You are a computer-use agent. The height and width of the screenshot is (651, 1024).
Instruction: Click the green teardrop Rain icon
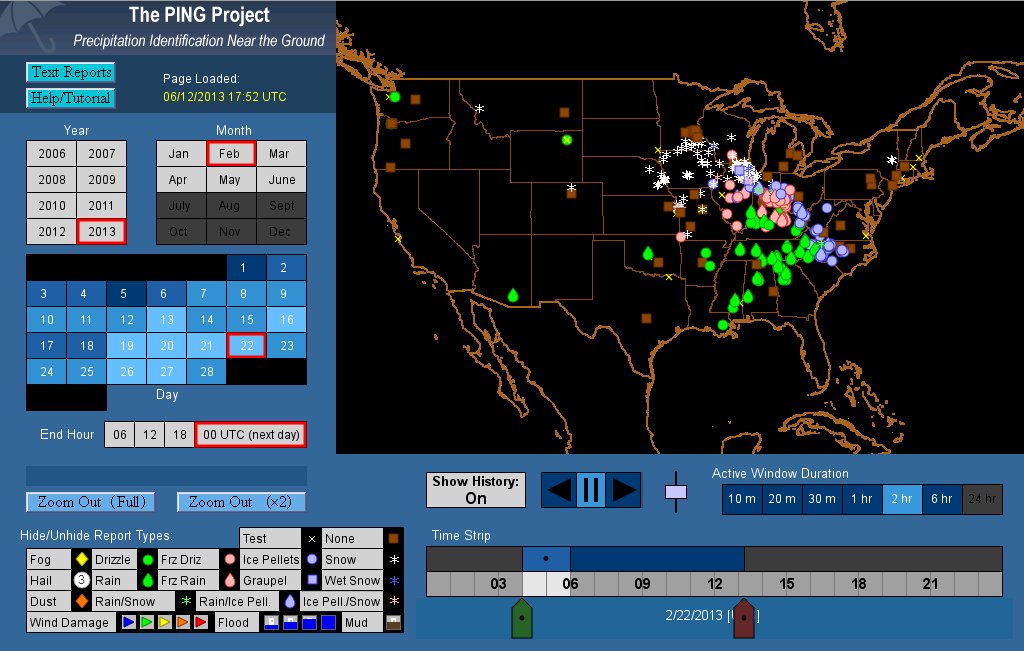tap(147, 580)
